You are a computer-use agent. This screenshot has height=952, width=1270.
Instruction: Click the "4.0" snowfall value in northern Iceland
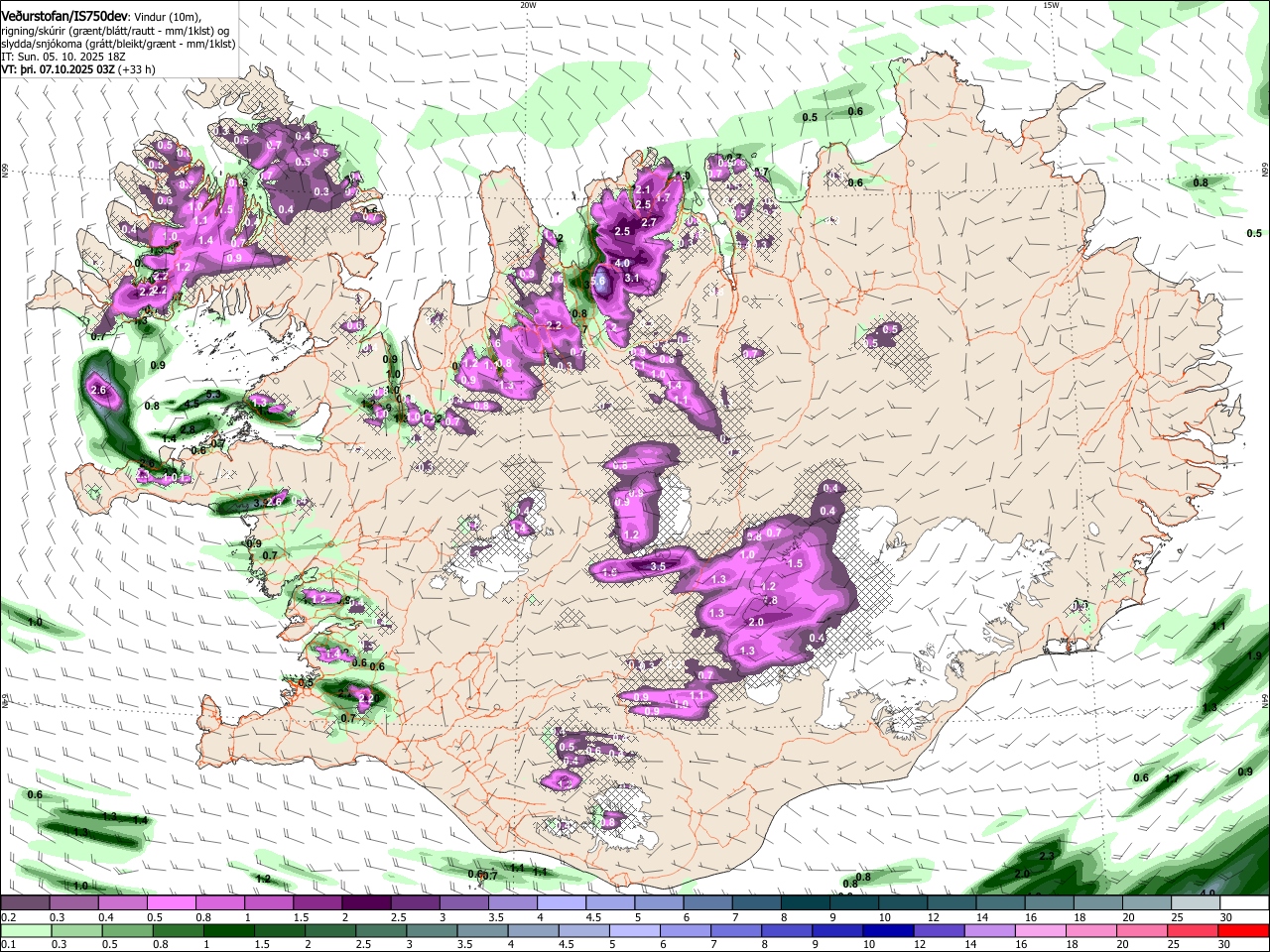pos(623,263)
